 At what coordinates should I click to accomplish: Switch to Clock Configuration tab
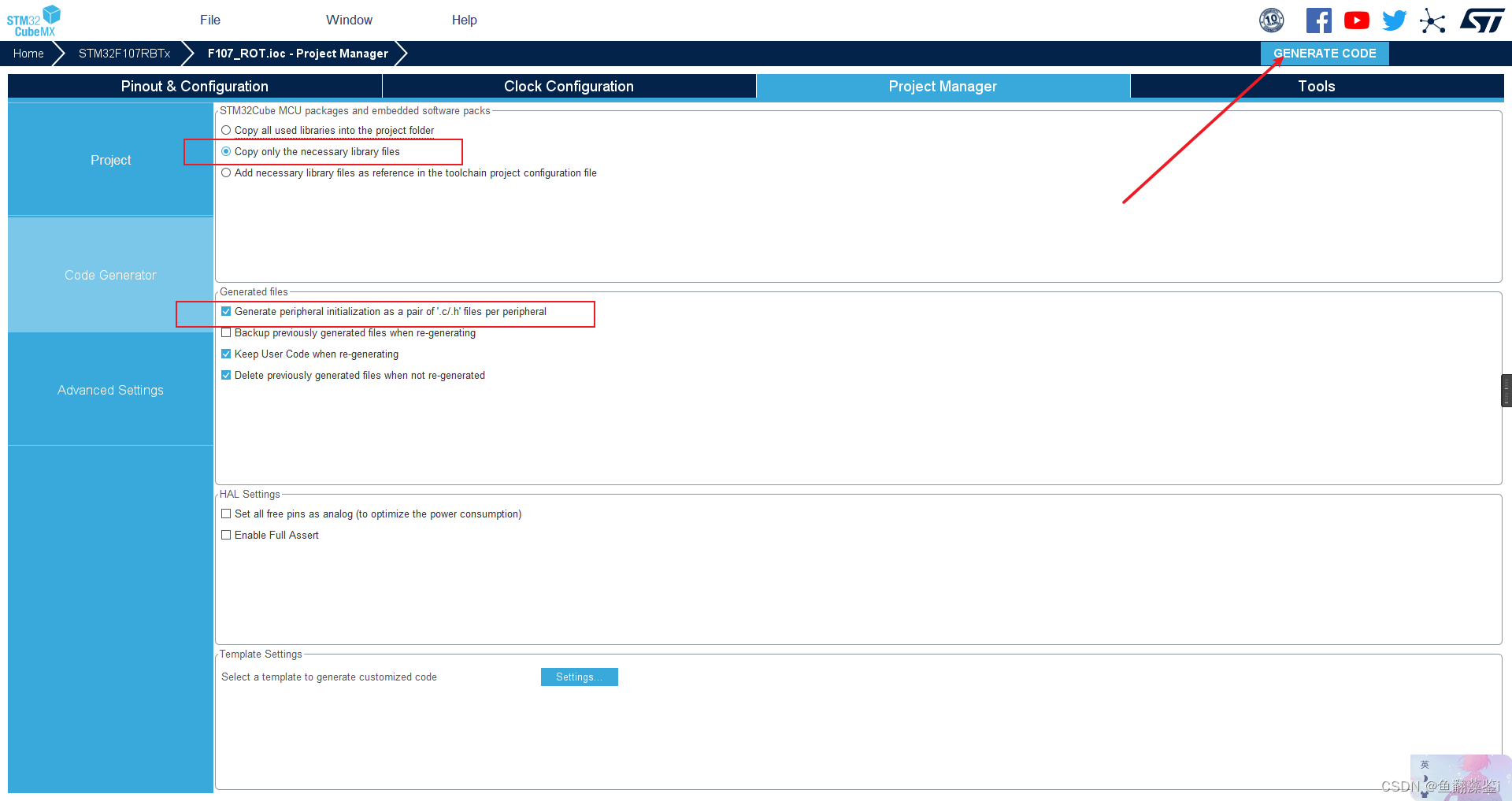[x=569, y=87]
